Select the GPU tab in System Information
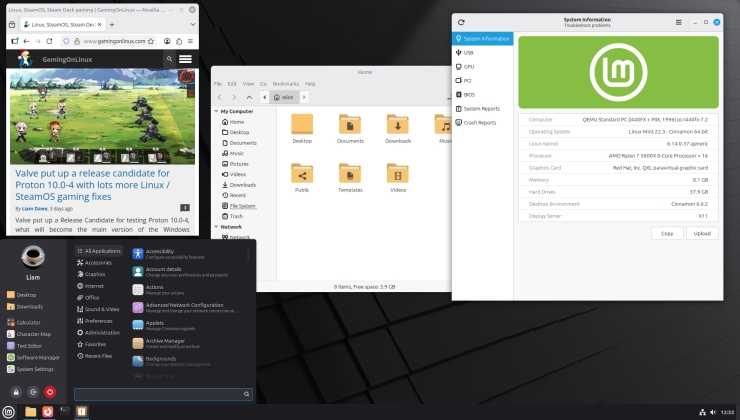 click(x=469, y=66)
